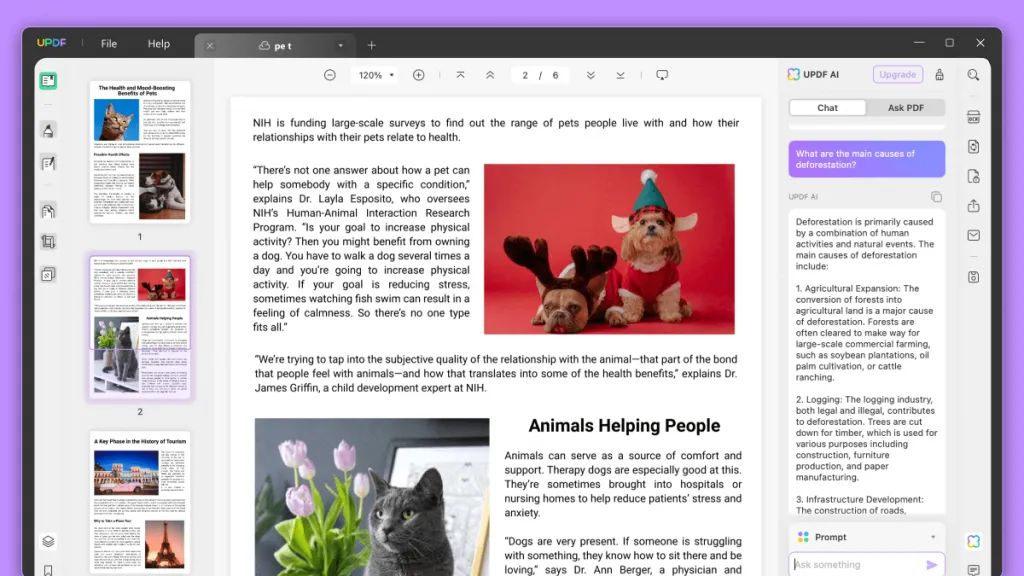1024x576 pixels.
Task: Open the Layers panel icon
Action: (x=48, y=541)
